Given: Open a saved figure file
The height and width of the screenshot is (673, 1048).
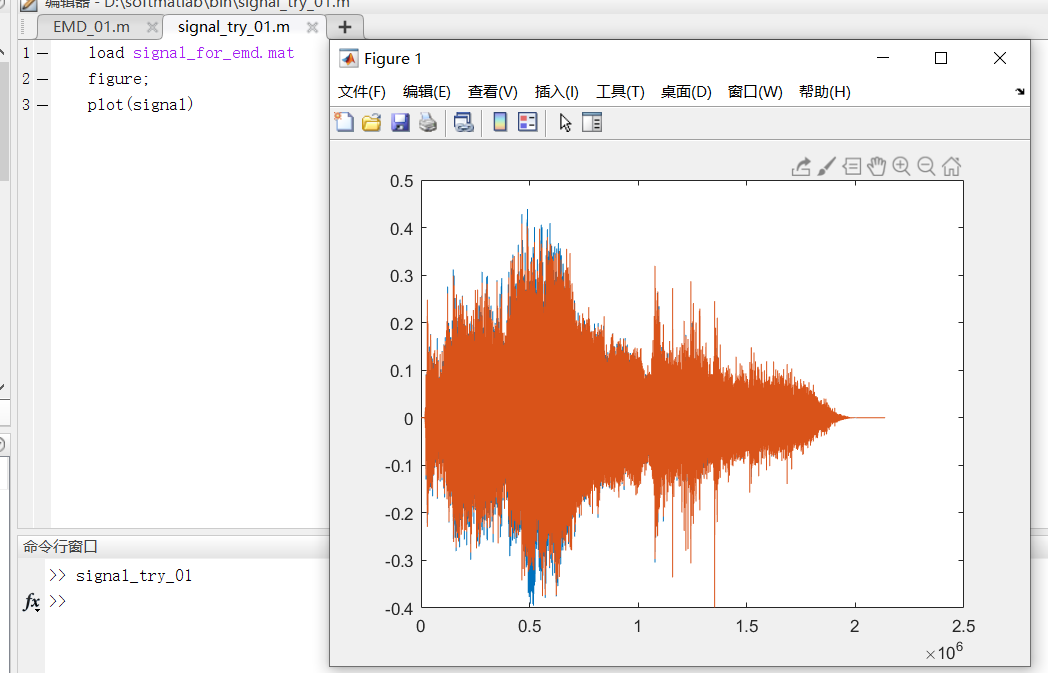Looking at the screenshot, I should pyautogui.click(x=371, y=122).
